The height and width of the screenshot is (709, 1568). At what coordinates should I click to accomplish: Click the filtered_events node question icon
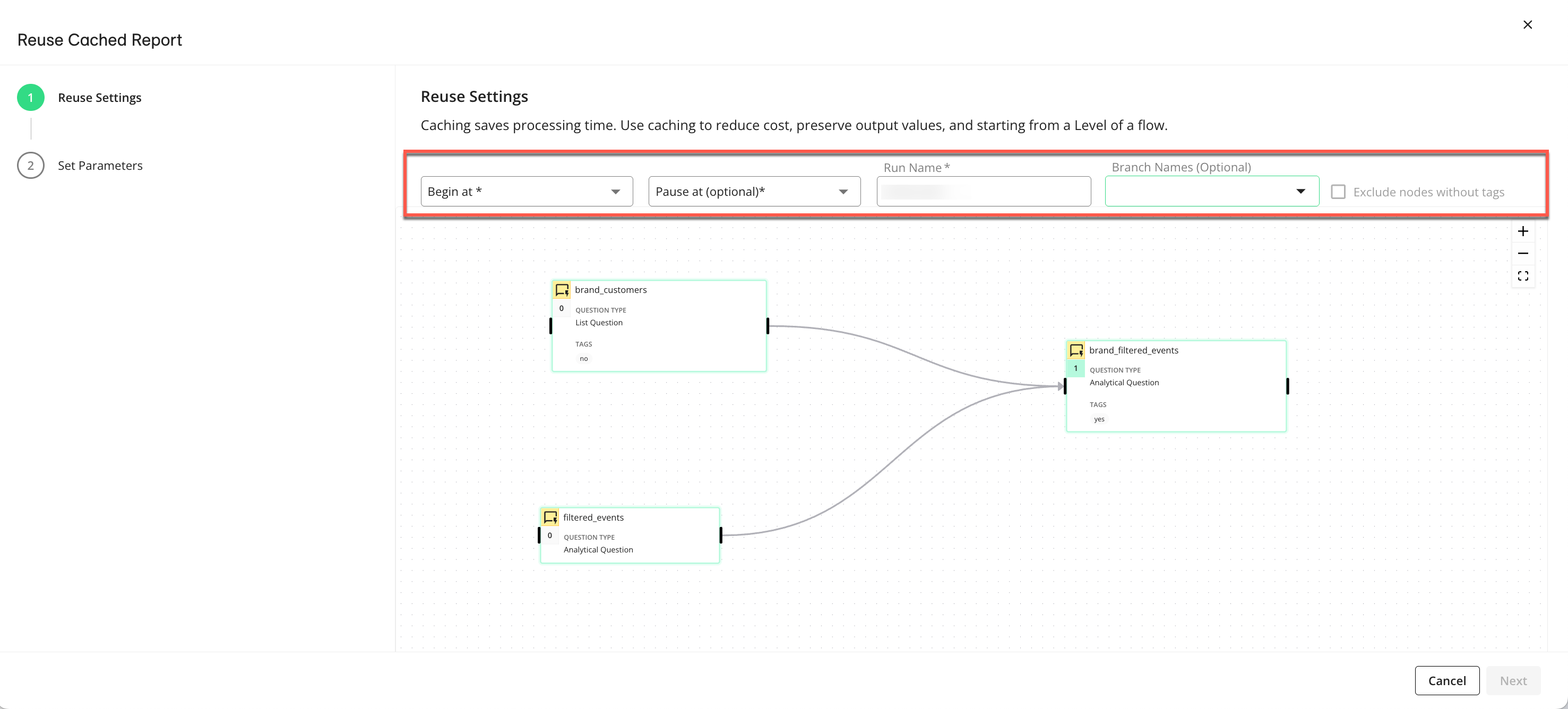click(550, 517)
